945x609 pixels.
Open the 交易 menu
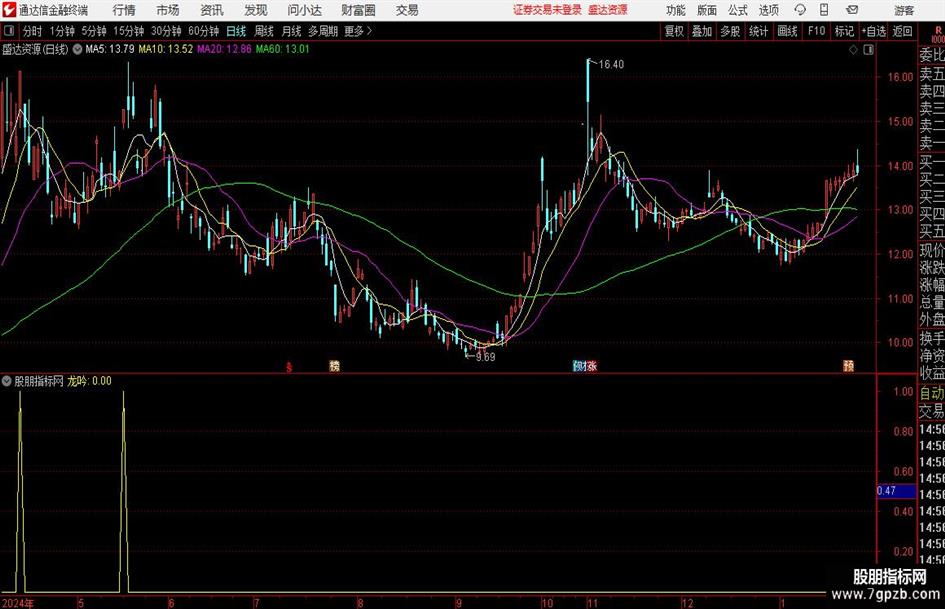[x=407, y=10]
